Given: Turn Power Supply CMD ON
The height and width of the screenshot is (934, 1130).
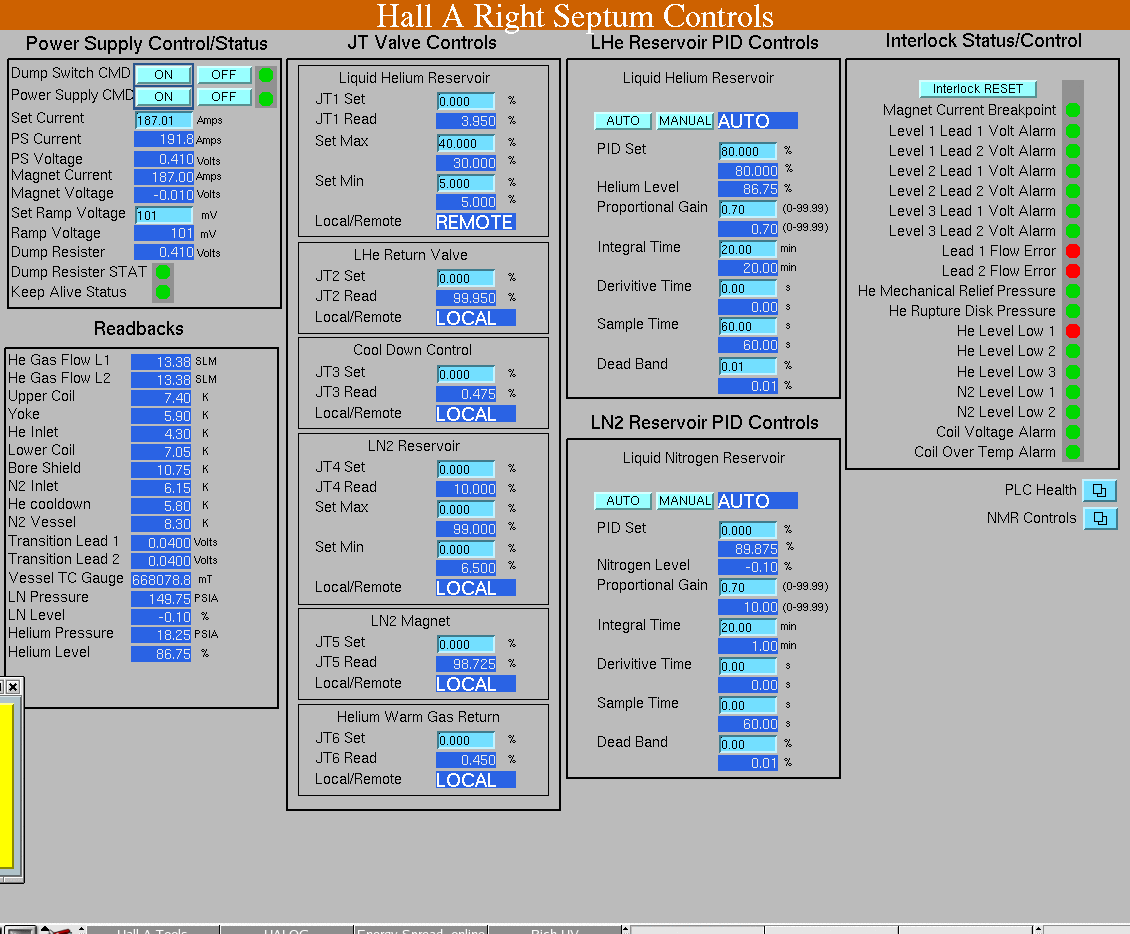Looking at the screenshot, I should [x=164, y=97].
